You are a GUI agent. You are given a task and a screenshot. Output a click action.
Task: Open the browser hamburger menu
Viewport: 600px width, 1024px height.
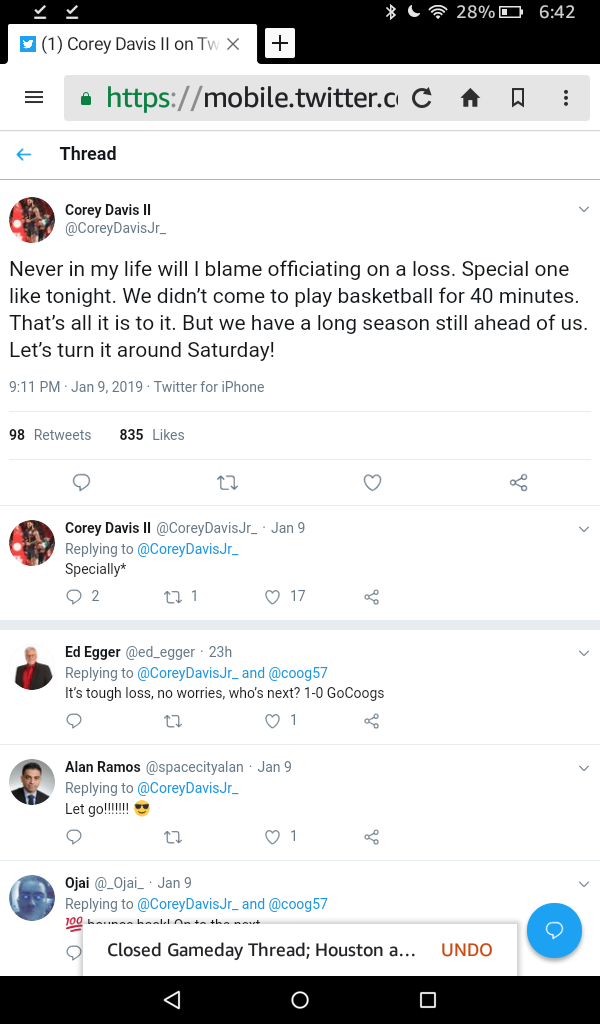(34, 98)
